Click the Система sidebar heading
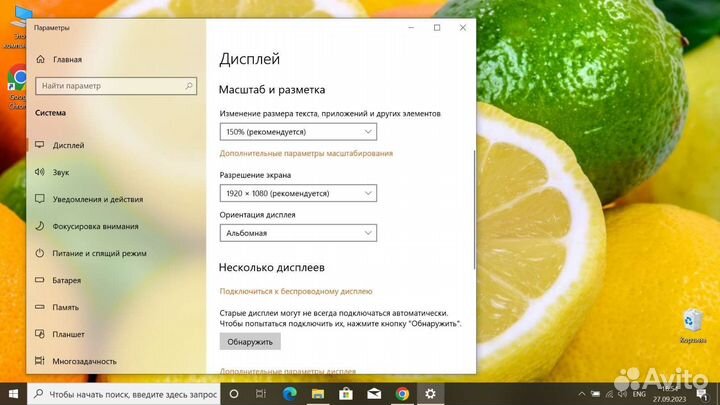 [51, 113]
